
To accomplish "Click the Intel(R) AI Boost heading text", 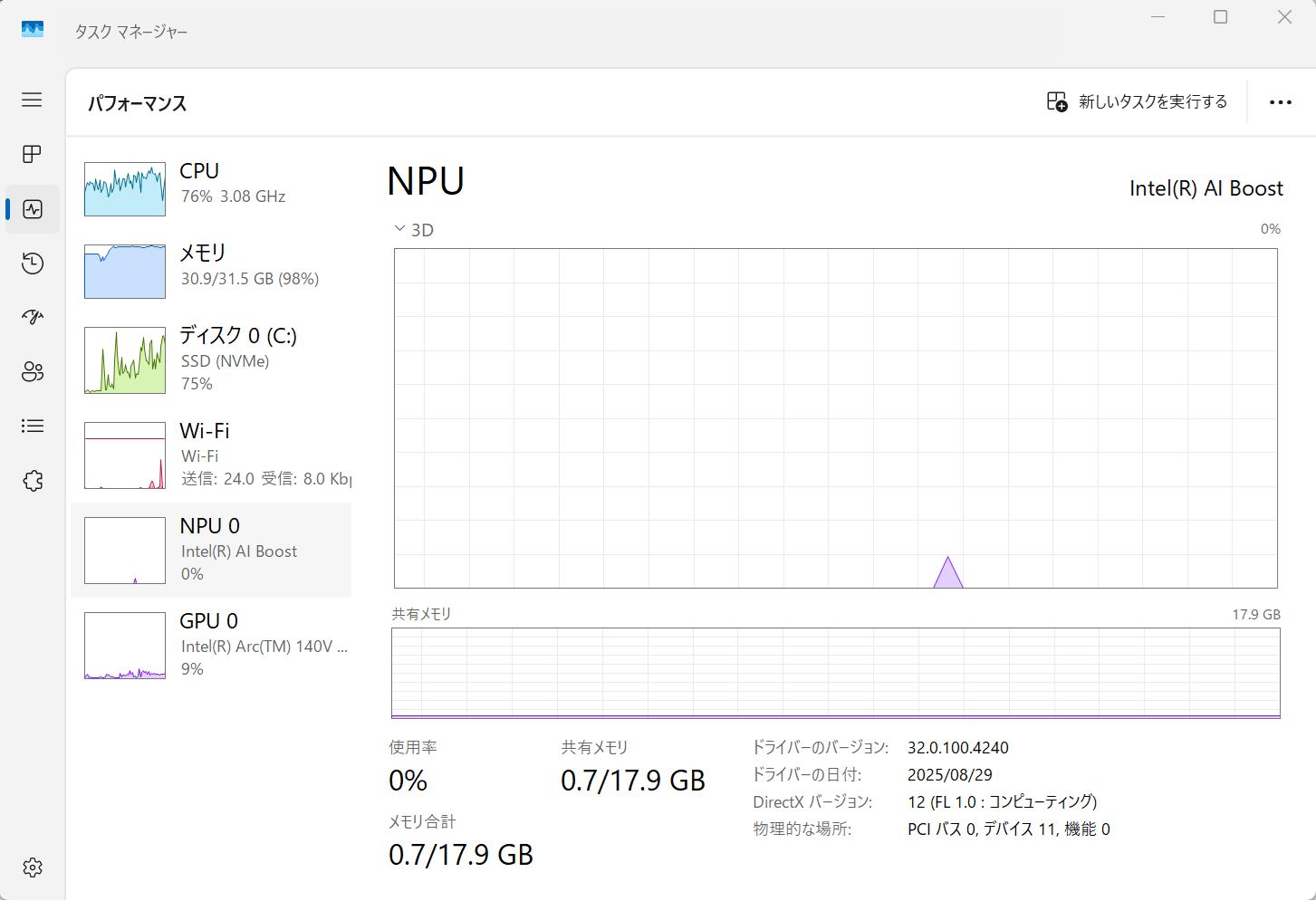I will (1206, 188).
